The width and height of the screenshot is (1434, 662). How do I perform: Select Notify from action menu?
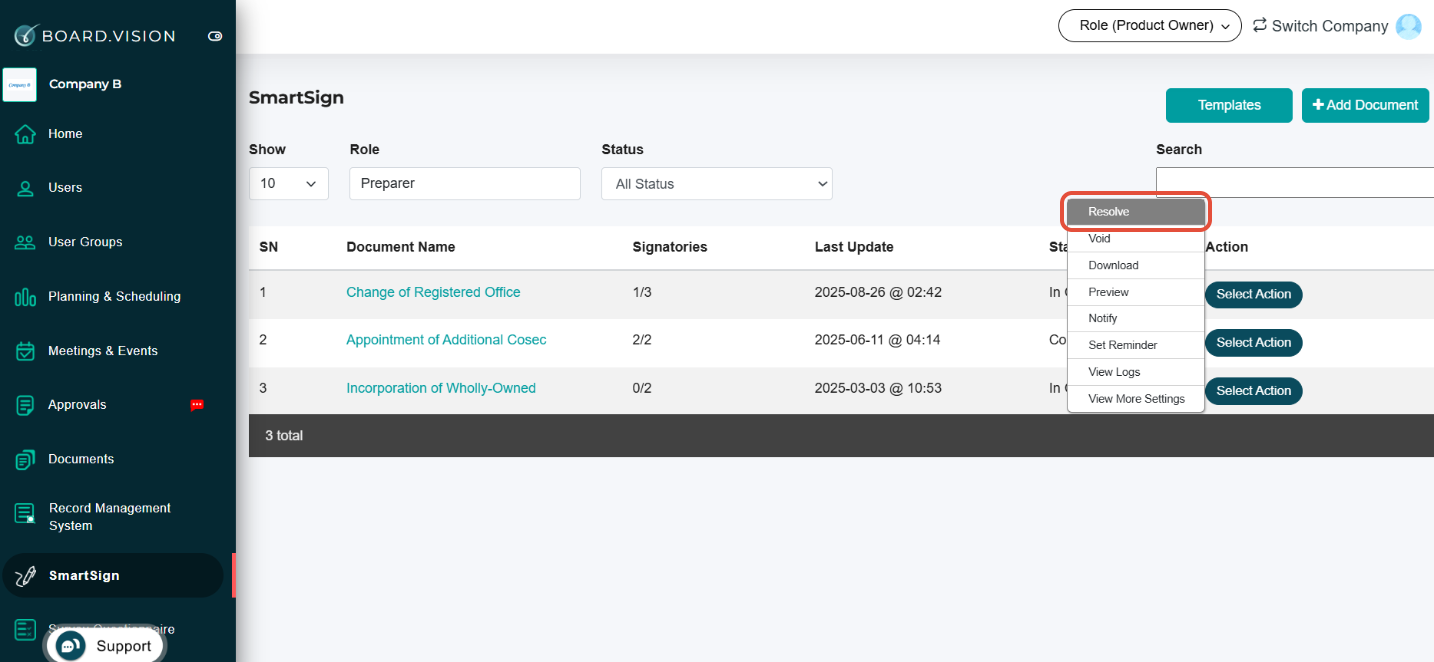(x=1136, y=318)
